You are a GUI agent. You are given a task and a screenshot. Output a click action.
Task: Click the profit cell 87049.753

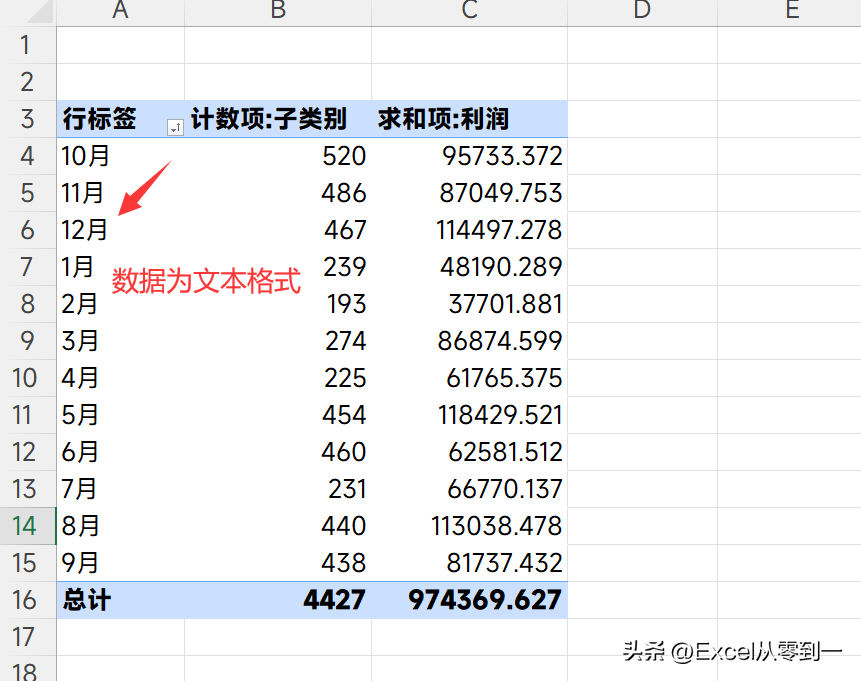469,193
